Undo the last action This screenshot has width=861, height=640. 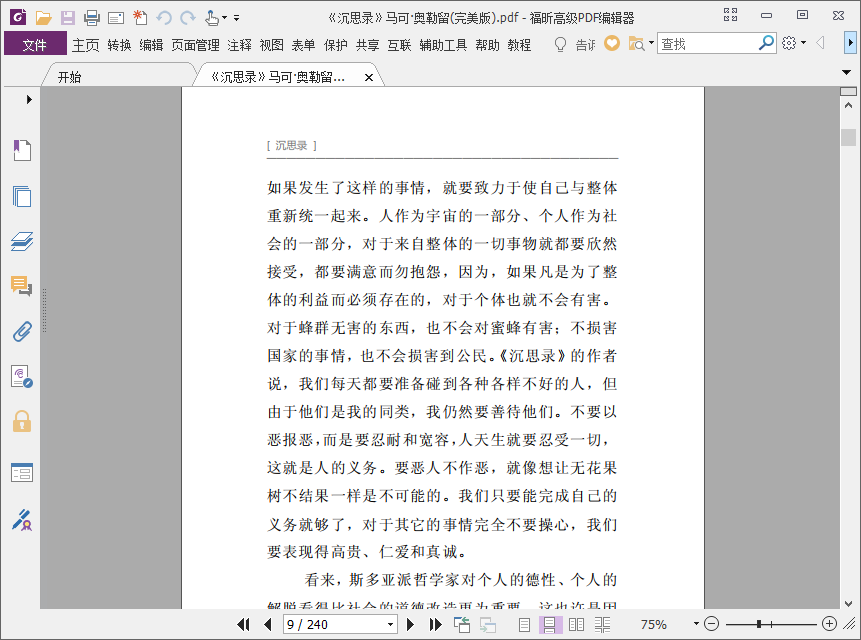click(164, 18)
